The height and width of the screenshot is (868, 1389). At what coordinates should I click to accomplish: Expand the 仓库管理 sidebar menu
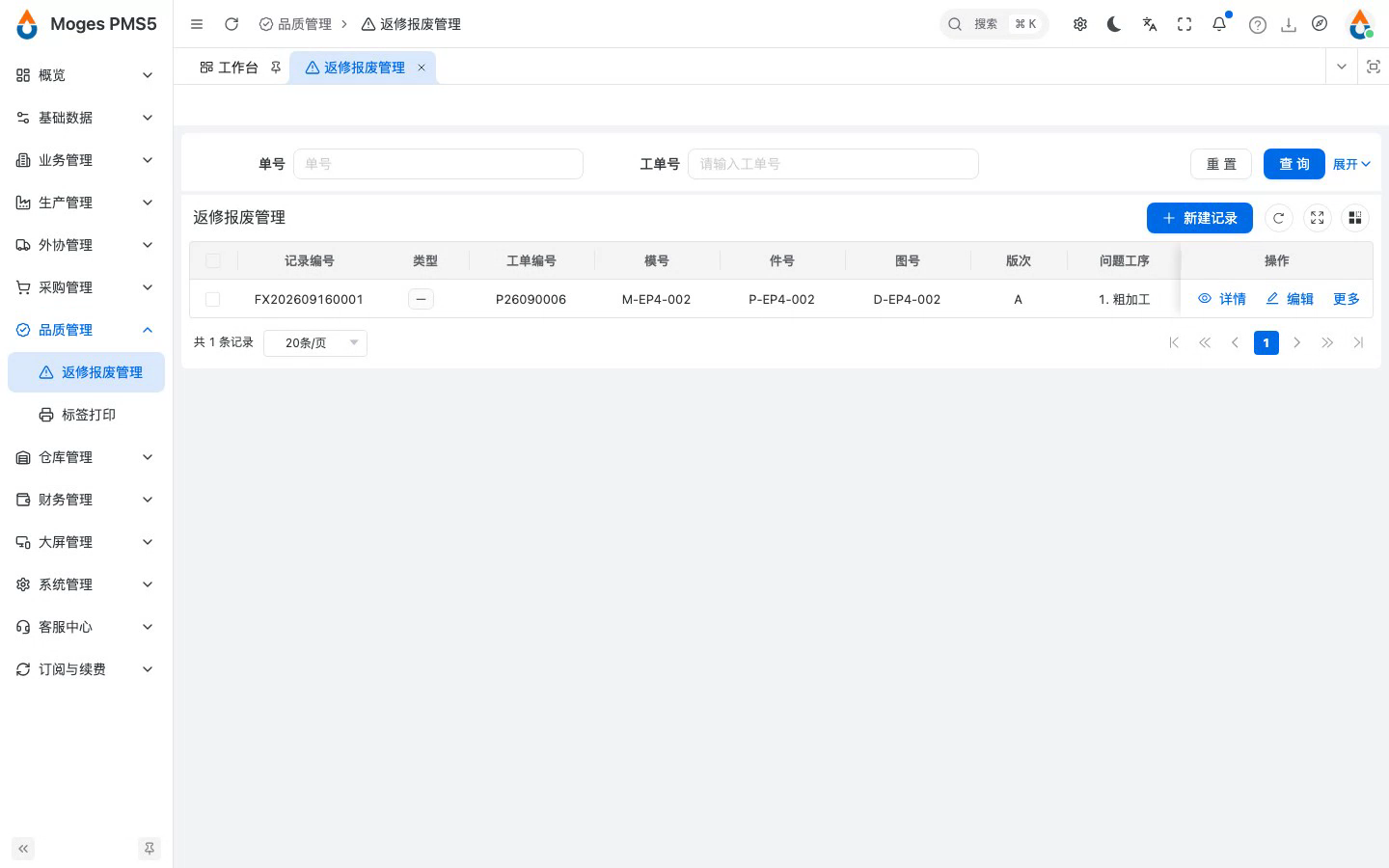coord(86,457)
